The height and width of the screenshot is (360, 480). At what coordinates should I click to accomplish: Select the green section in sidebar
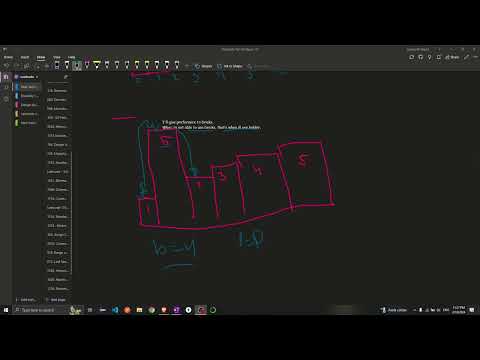tap(28, 123)
